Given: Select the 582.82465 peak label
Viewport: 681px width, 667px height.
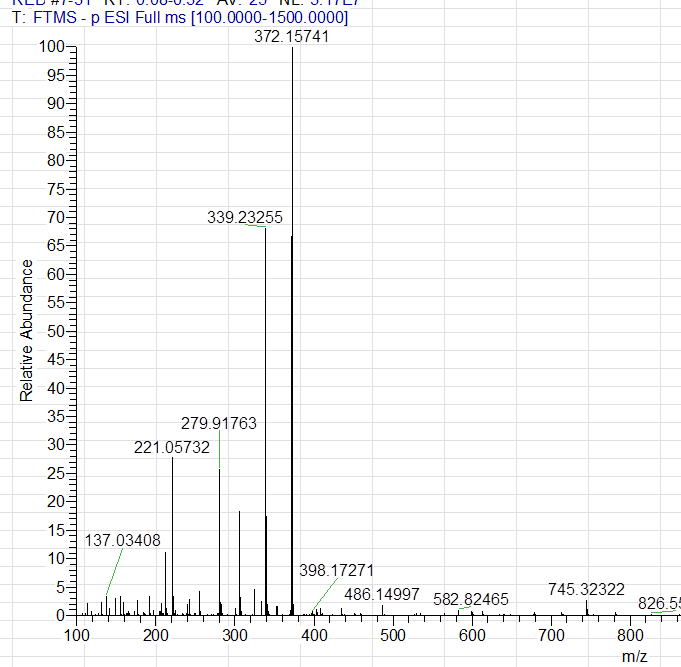Looking at the screenshot, I should tap(470, 599).
